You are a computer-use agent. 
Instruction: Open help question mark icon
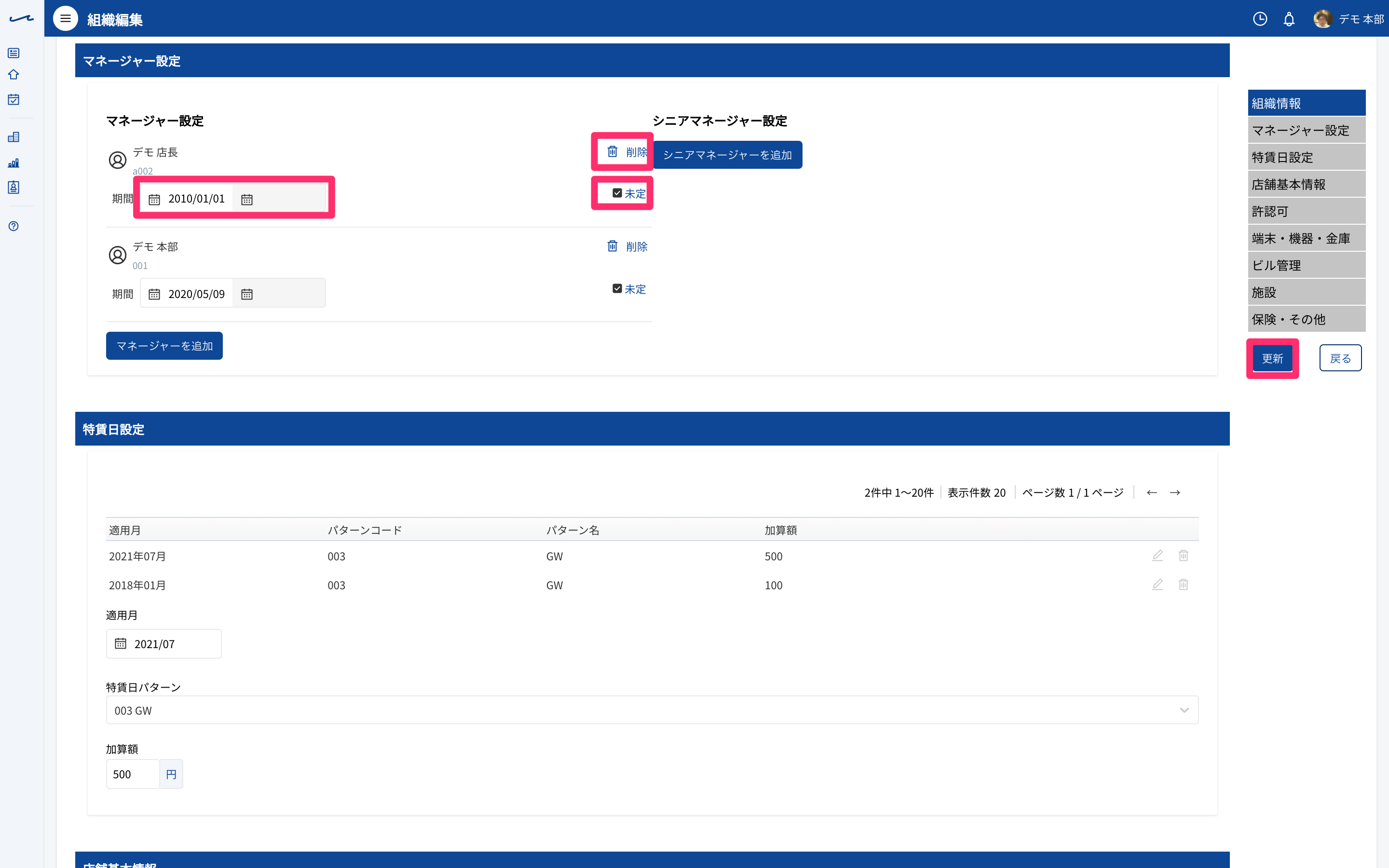pos(14,226)
